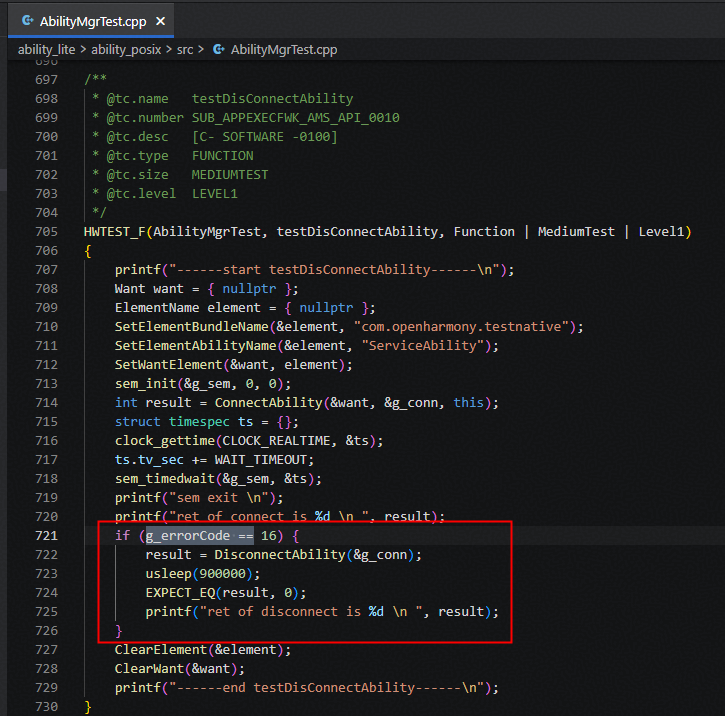Open the src breadcrumb dropdown
725x716 pixels.
[186, 49]
